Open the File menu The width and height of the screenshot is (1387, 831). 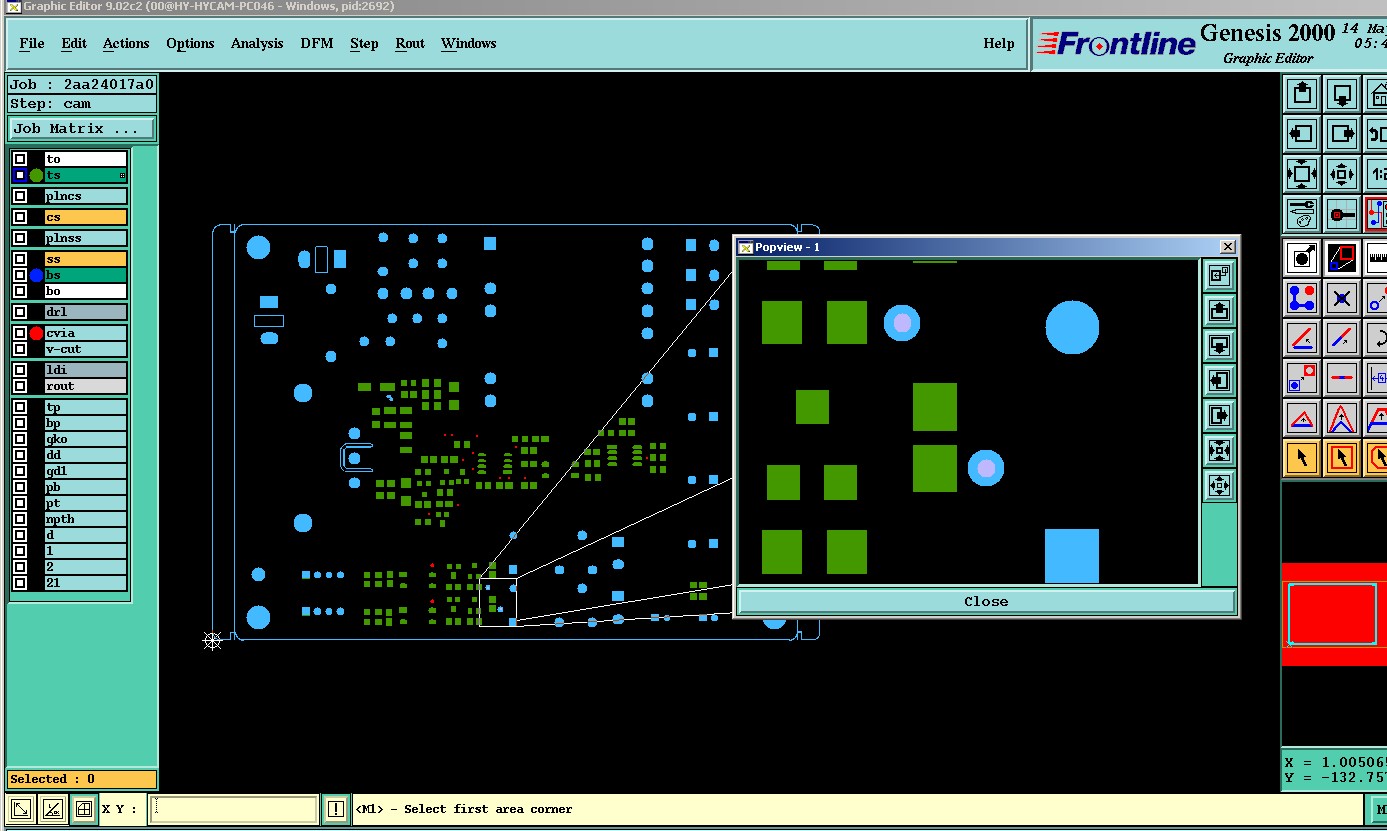[x=32, y=43]
